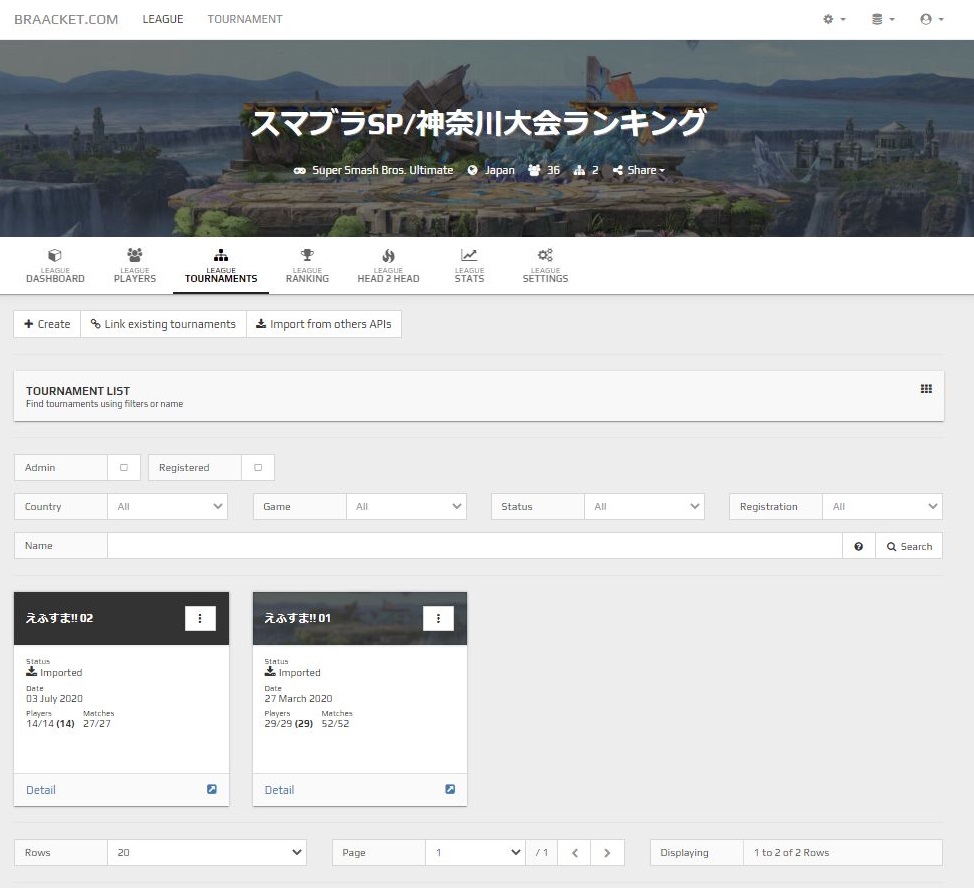Open the えふすま!! 01 tournament title
This screenshot has height=888, width=974.
click(298, 618)
